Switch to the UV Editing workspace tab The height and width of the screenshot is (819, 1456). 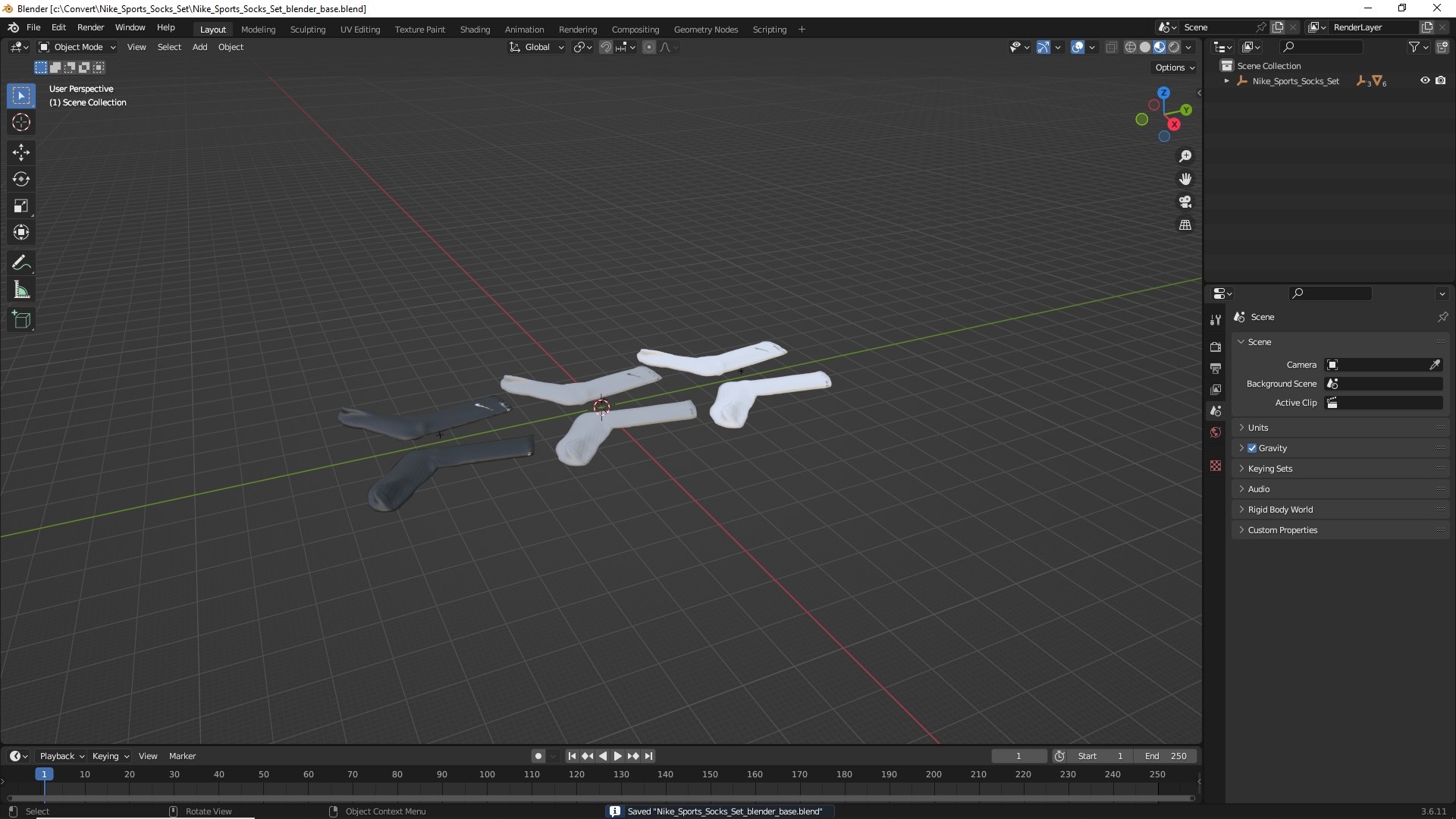pyautogui.click(x=360, y=30)
